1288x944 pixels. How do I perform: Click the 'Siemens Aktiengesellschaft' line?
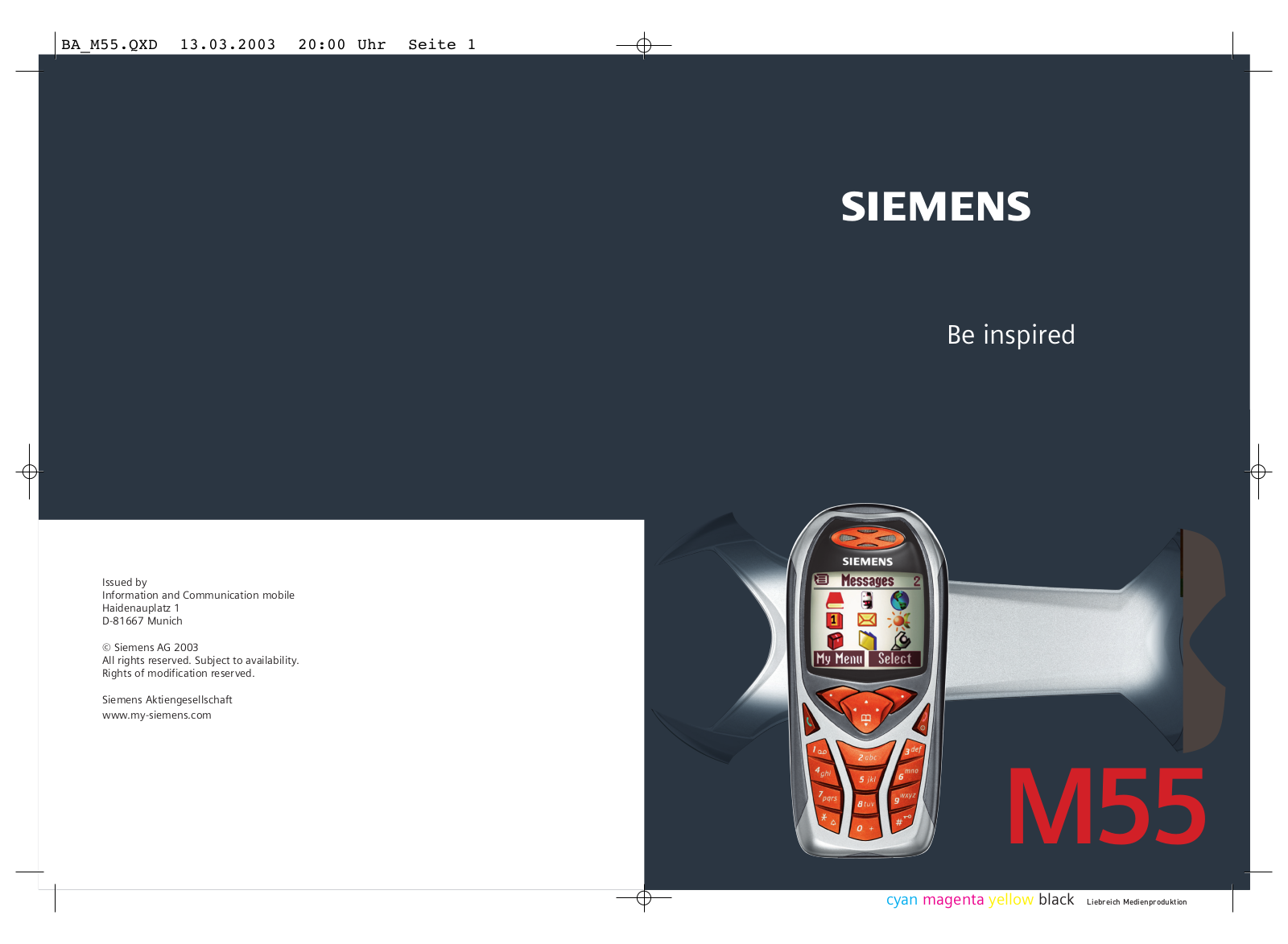pos(167,699)
